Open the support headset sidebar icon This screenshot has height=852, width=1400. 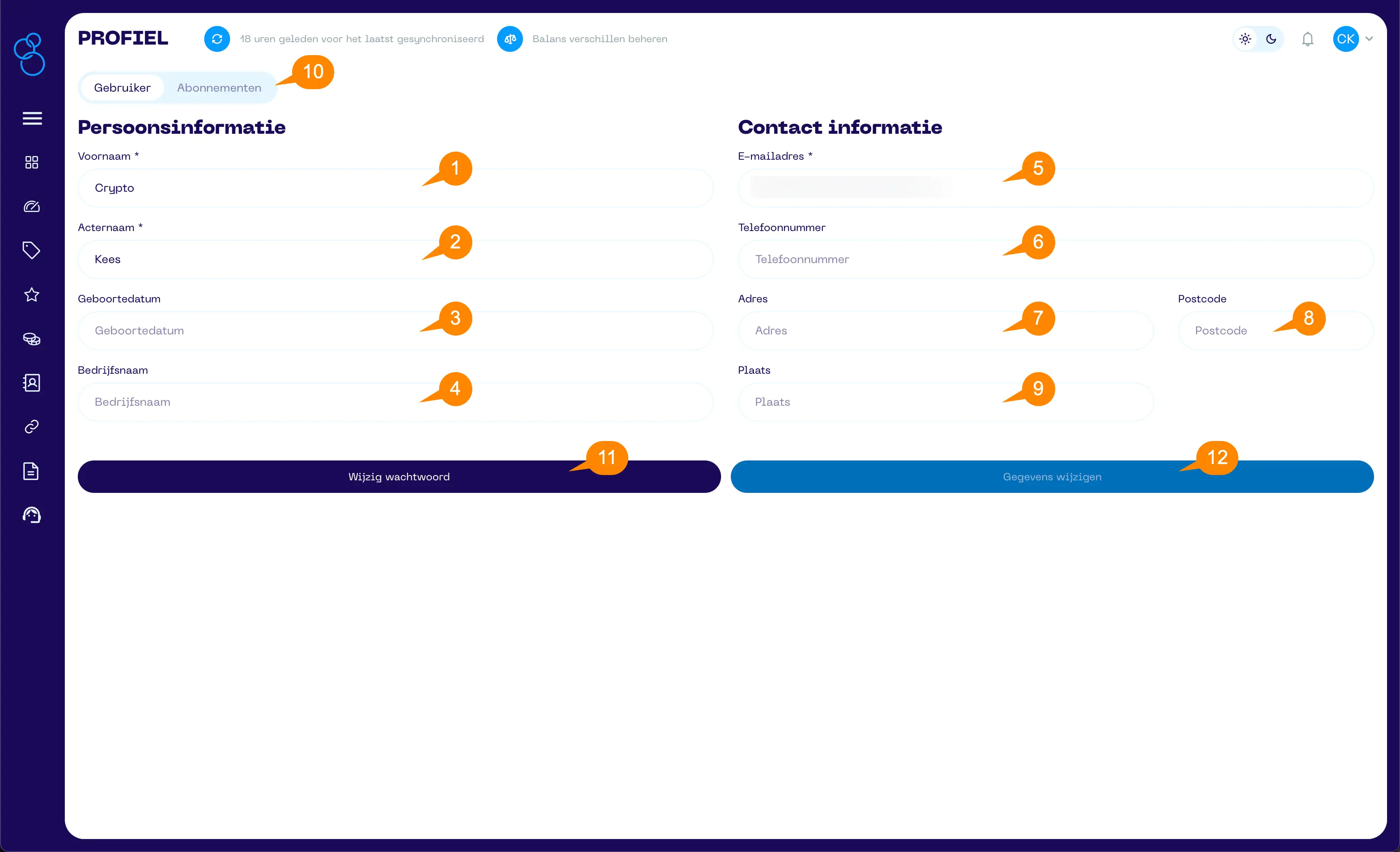pyautogui.click(x=32, y=515)
